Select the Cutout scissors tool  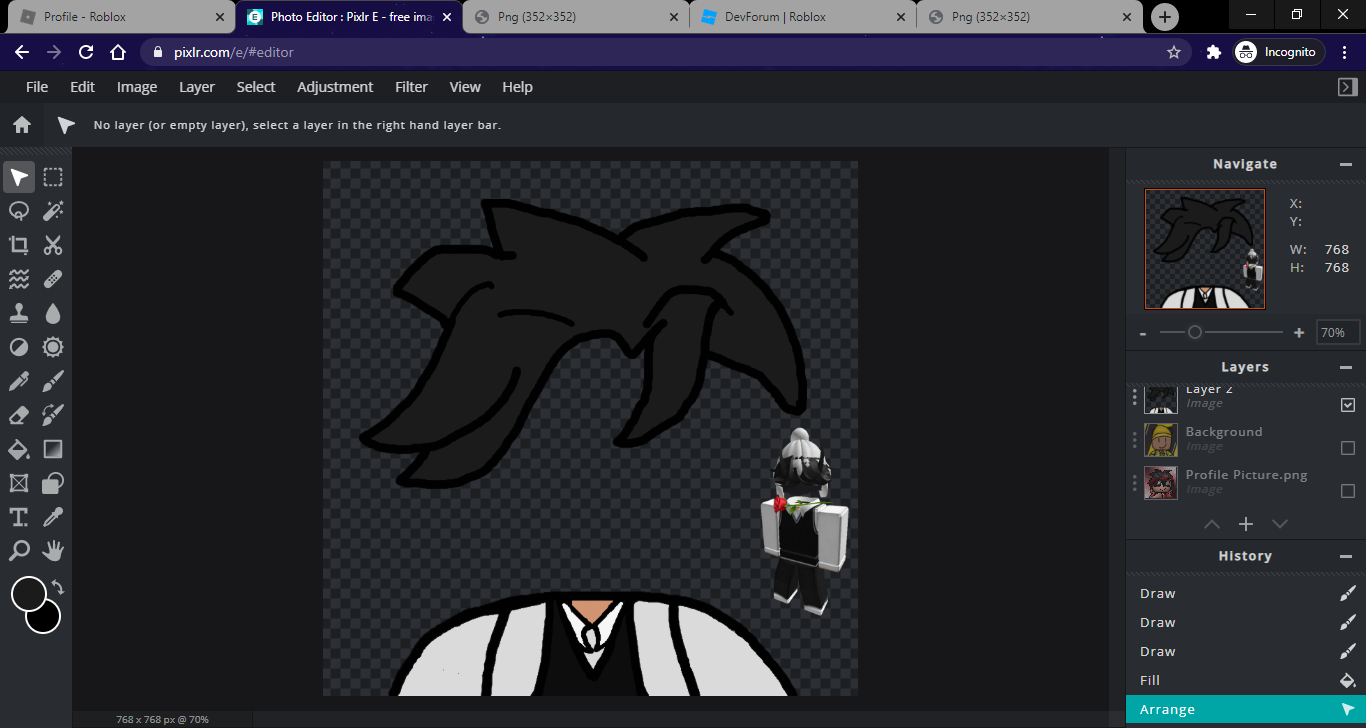pyautogui.click(x=53, y=245)
